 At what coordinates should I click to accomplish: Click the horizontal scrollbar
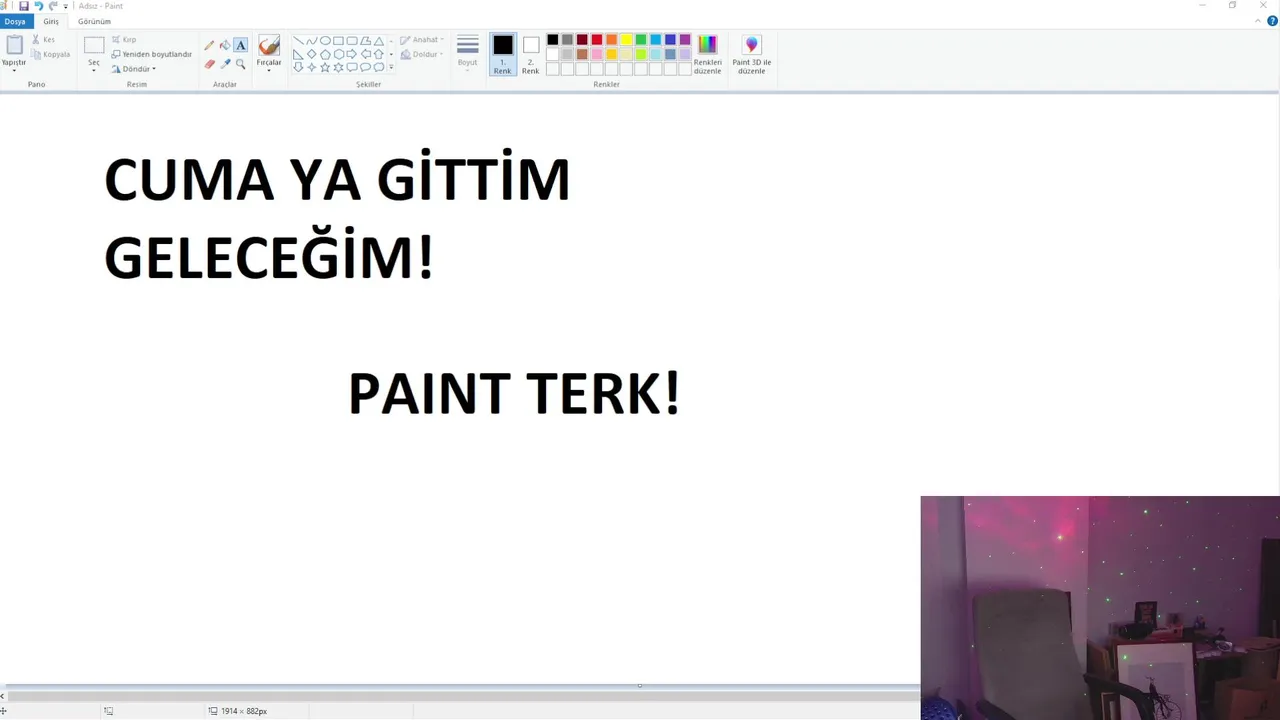(462, 696)
